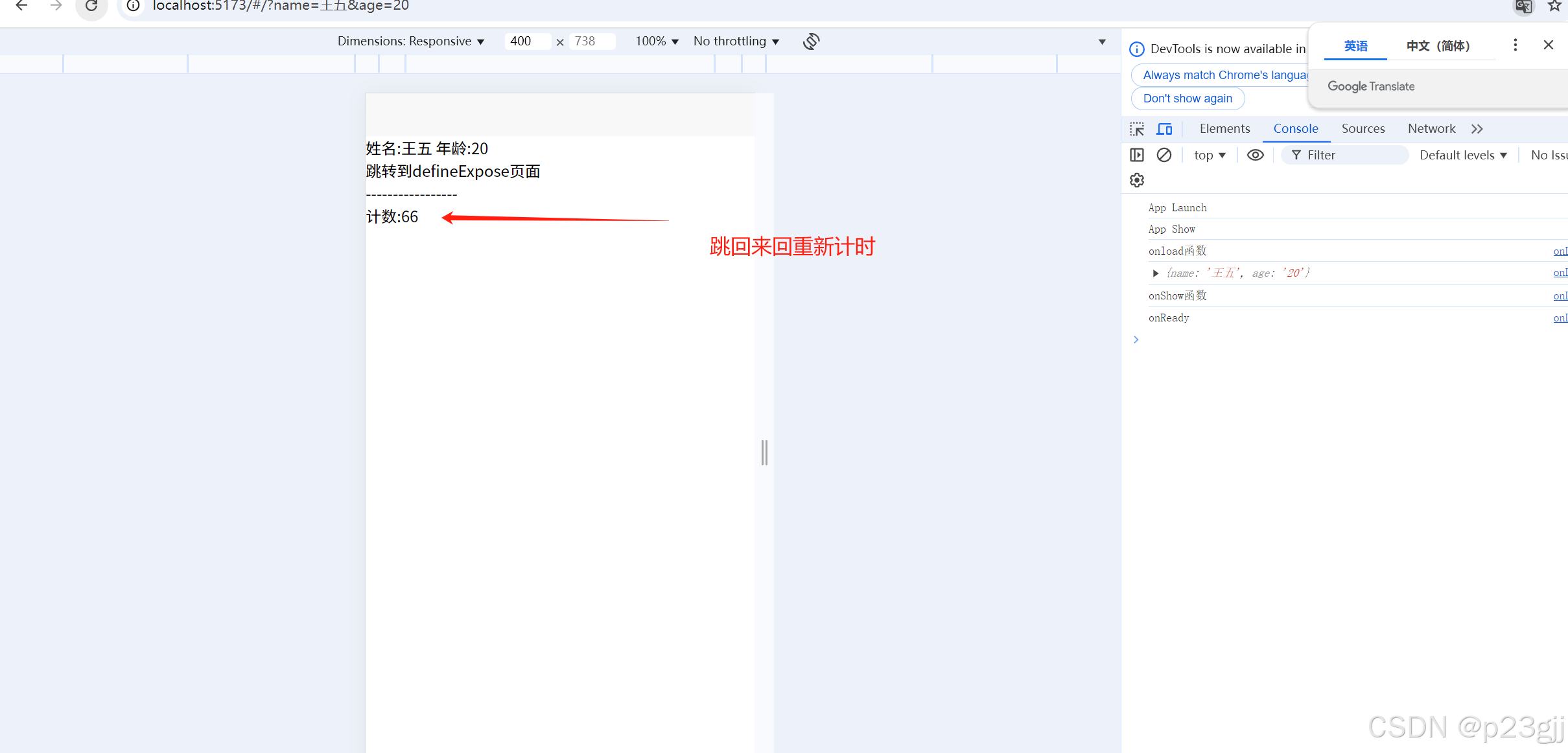The width and height of the screenshot is (1568, 753).
Task: Open translate options three-dot menu
Action: point(1515,45)
